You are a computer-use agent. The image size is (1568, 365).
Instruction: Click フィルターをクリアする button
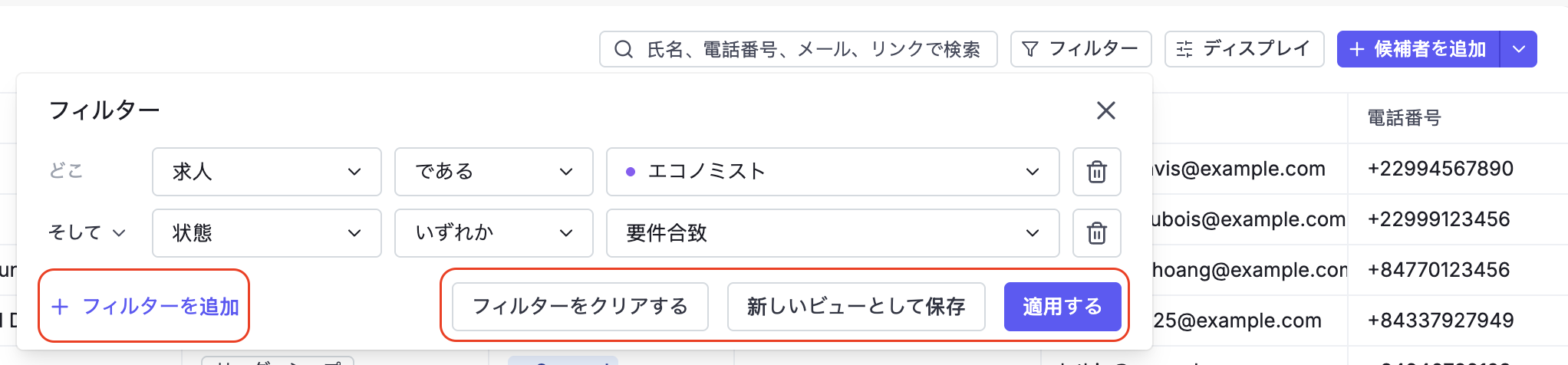coord(580,307)
